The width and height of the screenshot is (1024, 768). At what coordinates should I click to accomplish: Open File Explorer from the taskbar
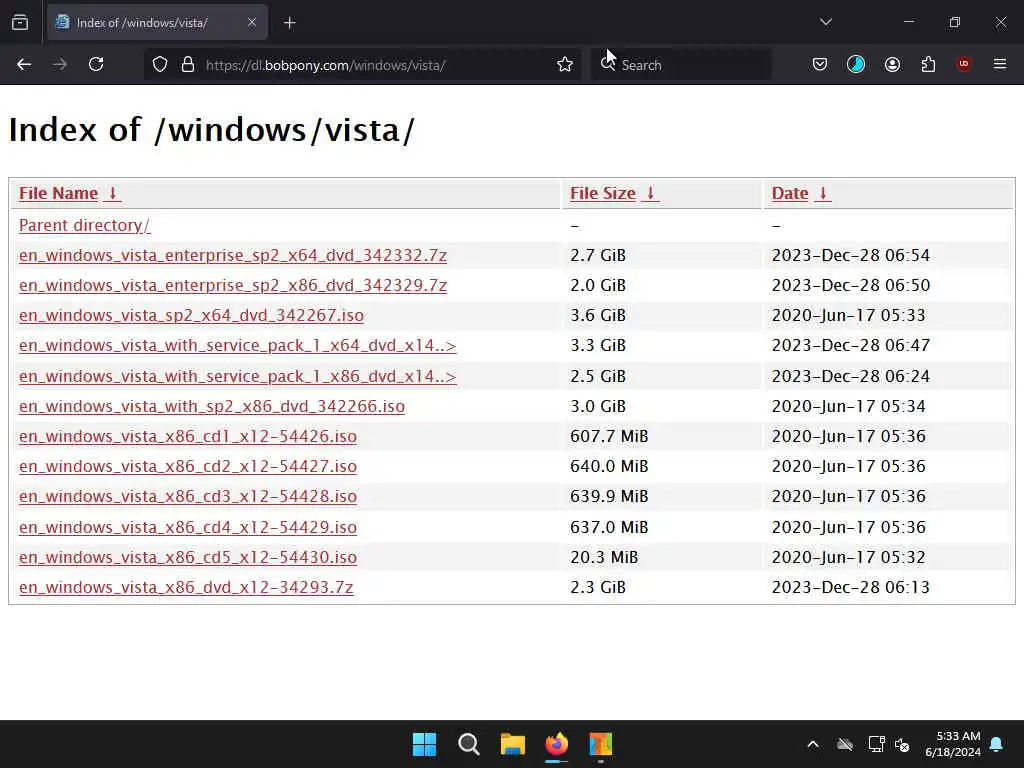click(513, 744)
